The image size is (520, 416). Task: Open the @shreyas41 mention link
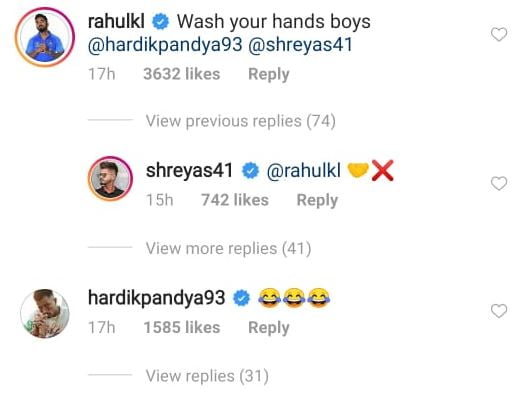click(x=300, y=45)
